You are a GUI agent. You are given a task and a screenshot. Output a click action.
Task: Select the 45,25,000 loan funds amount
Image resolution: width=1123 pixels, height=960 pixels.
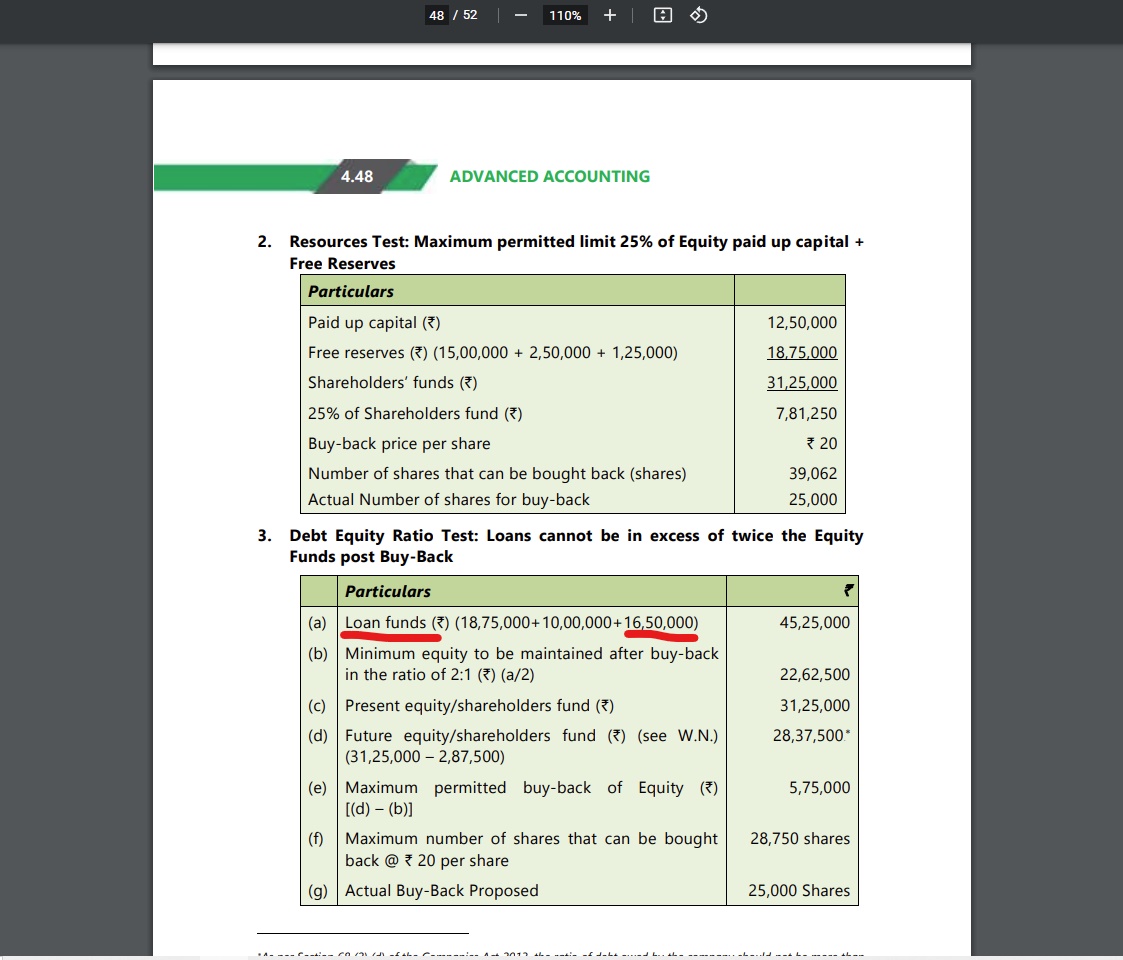[814, 623]
